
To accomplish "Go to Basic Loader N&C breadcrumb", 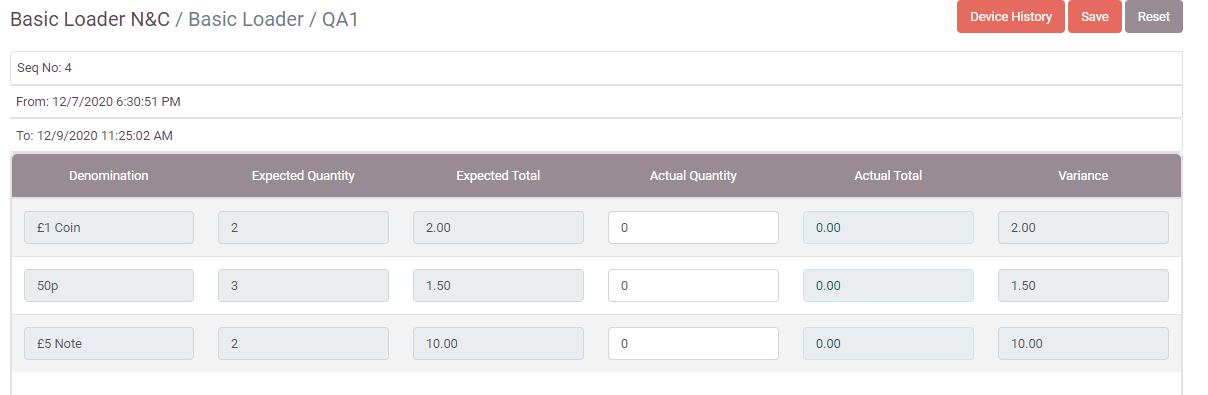I will [x=90, y=19].
